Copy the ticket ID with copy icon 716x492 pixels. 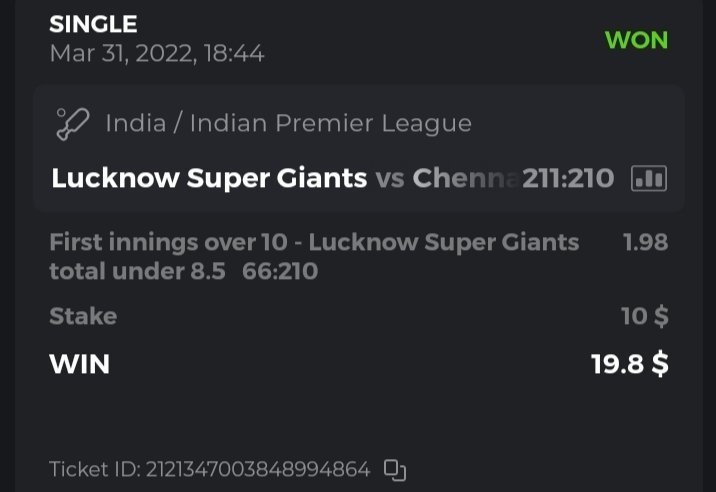tap(395, 469)
